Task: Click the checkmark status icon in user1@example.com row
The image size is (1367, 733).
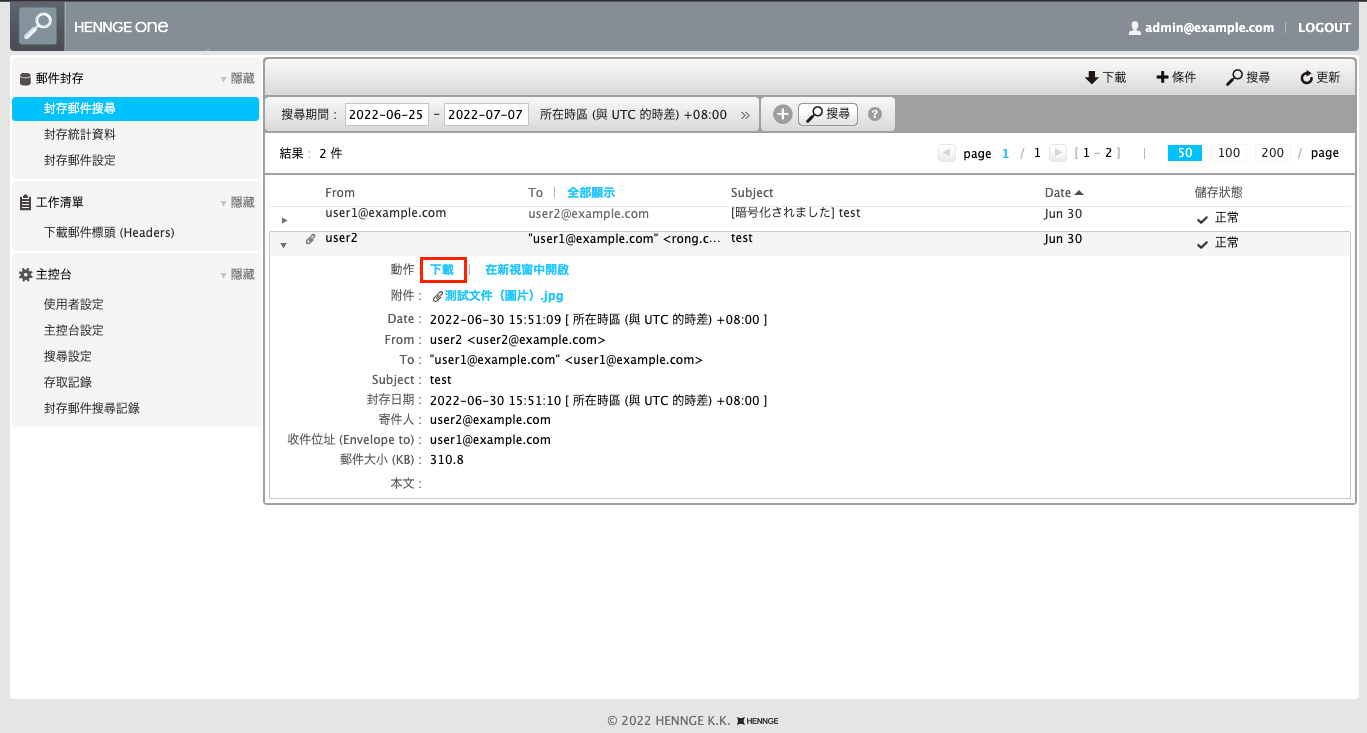Action: coord(1203,218)
